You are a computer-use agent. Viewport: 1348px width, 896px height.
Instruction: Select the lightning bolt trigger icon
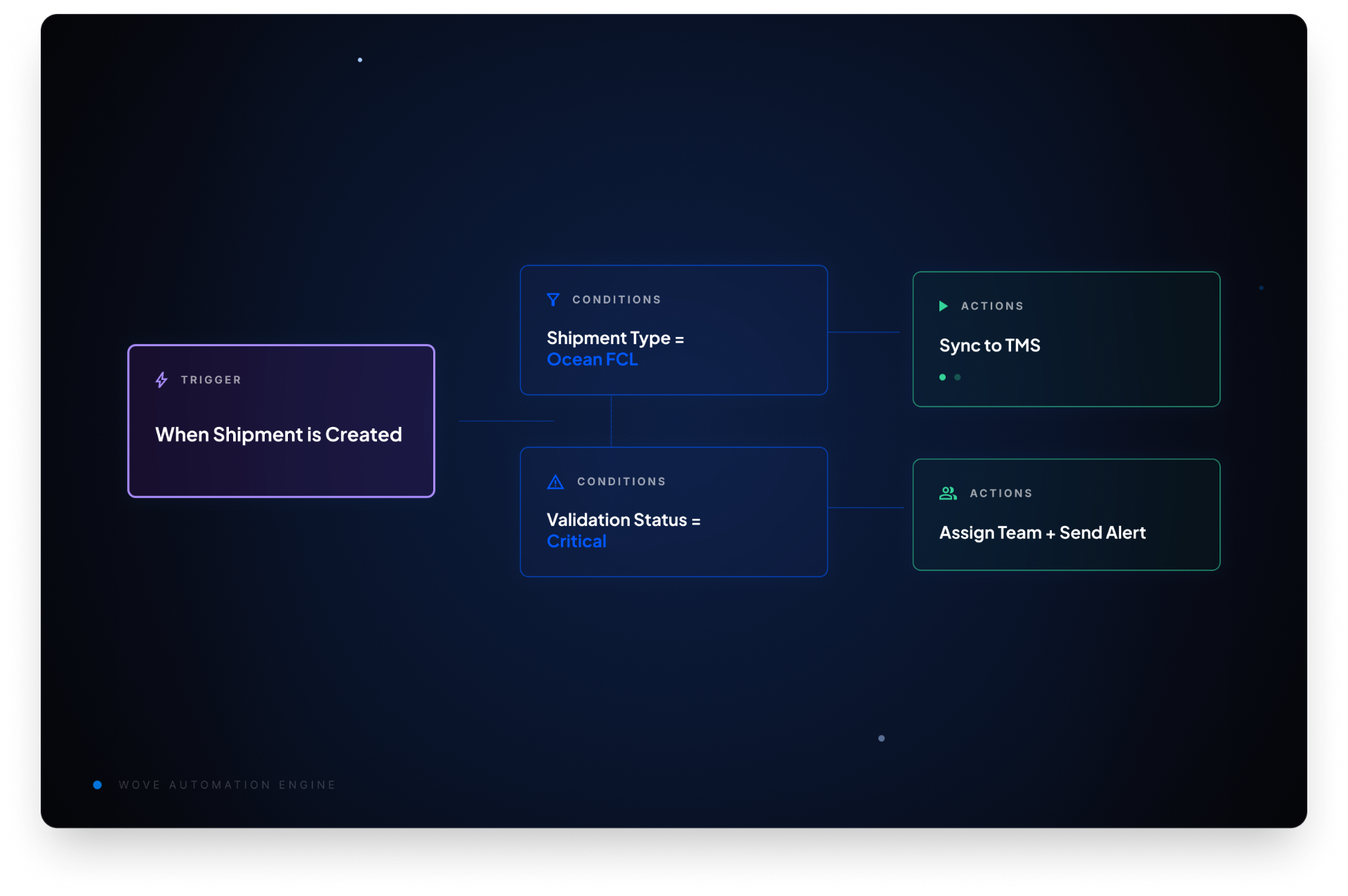coord(160,379)
